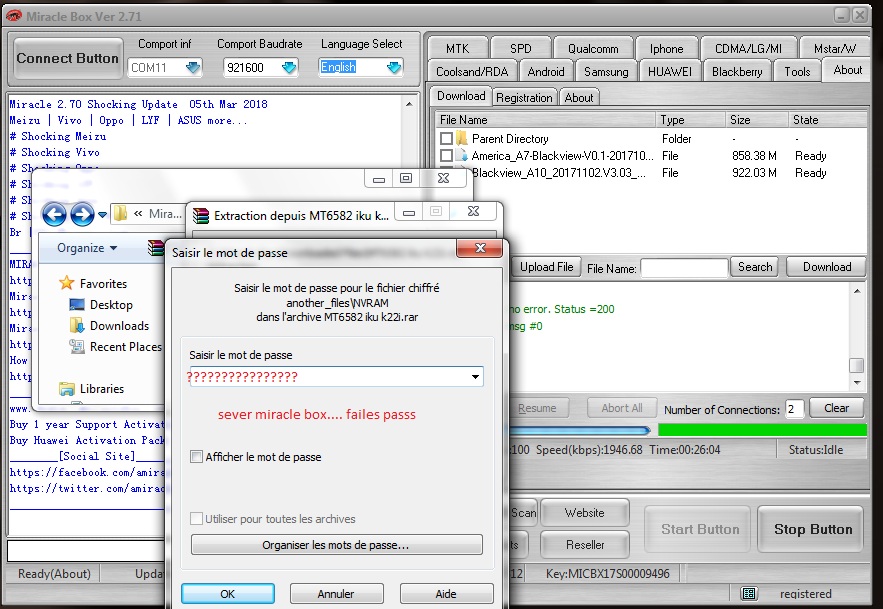The width and height of the screenshot is (883, 609).
Task: Click OK in the password dialog
Action: tap(228, 594)
